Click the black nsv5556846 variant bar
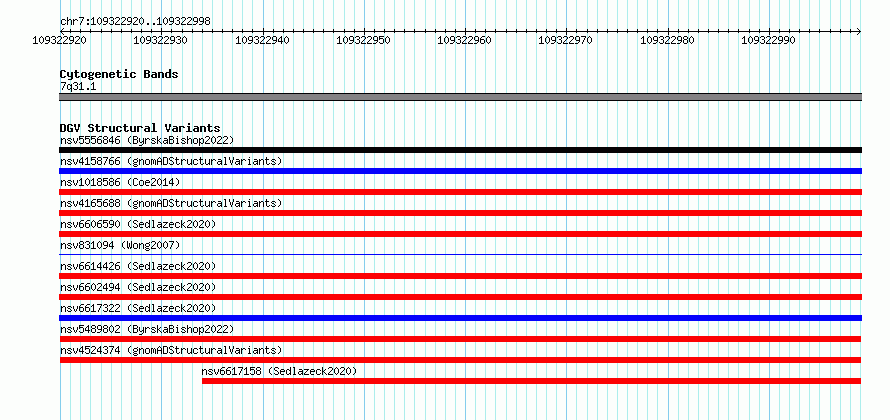The width and height of the screenshot is (890, 420). point(460,150)
